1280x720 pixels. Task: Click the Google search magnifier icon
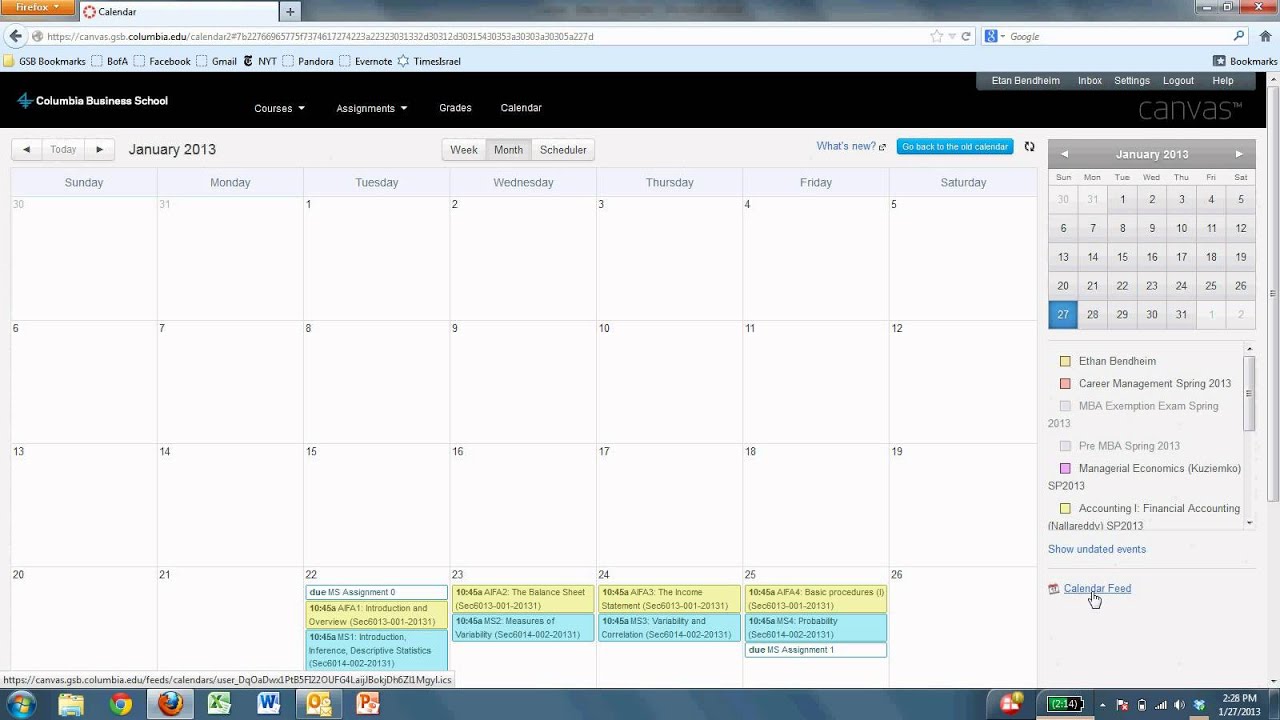coord(1239,36)
